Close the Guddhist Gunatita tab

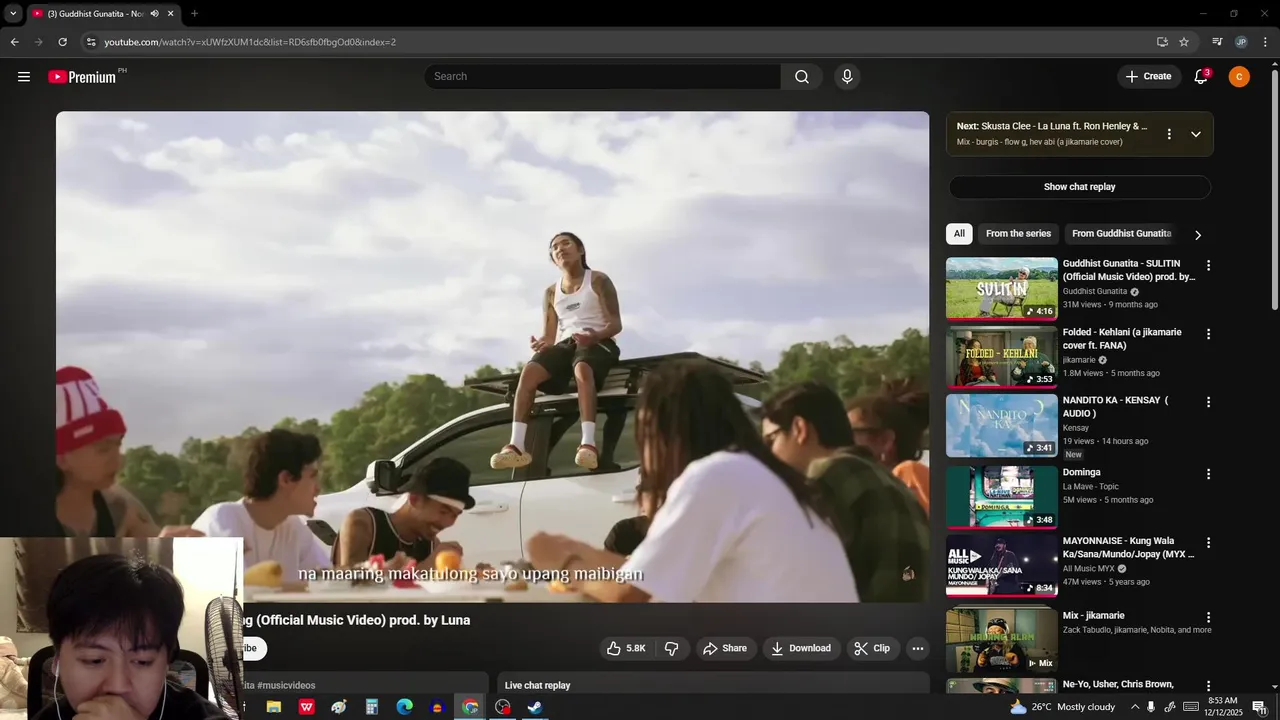[x=170, y=14]
